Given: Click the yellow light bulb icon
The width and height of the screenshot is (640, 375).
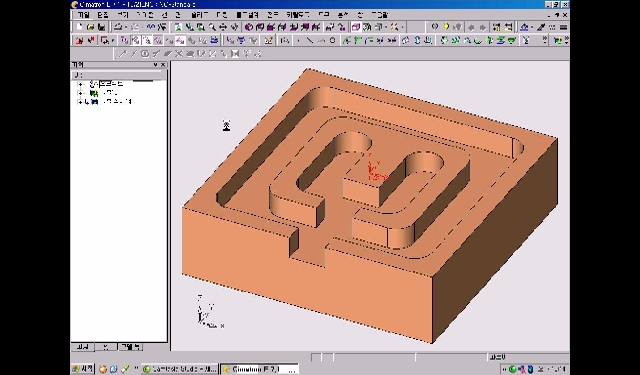Looking at the screenshot, I should point(446,27).
